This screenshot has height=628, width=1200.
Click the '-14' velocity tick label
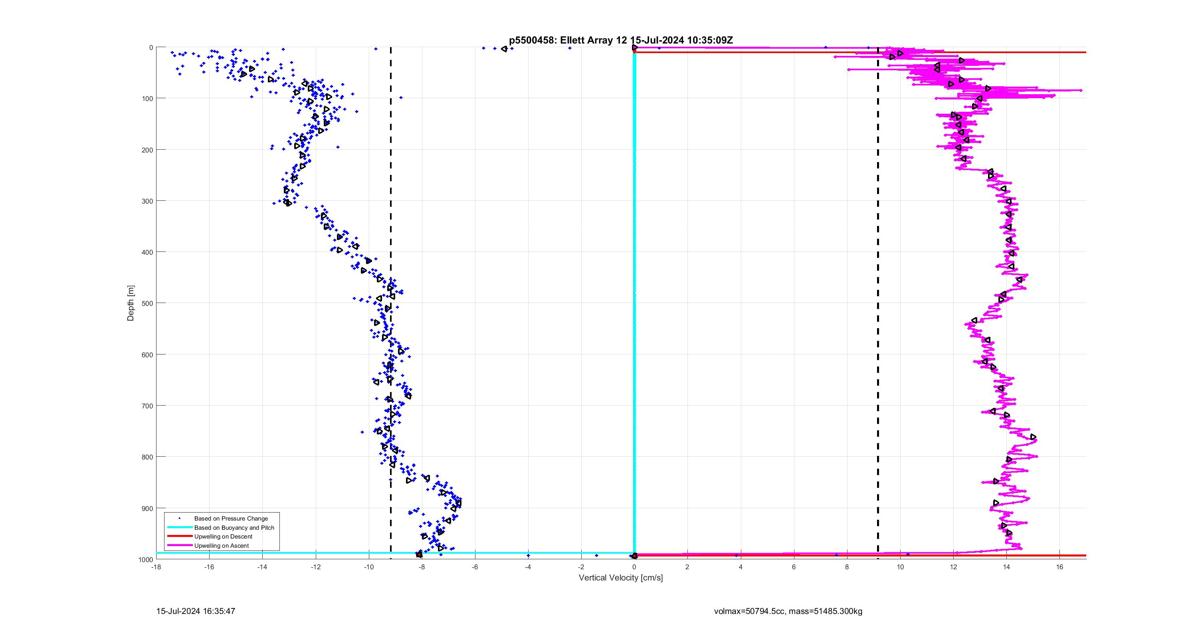[262, 567]
